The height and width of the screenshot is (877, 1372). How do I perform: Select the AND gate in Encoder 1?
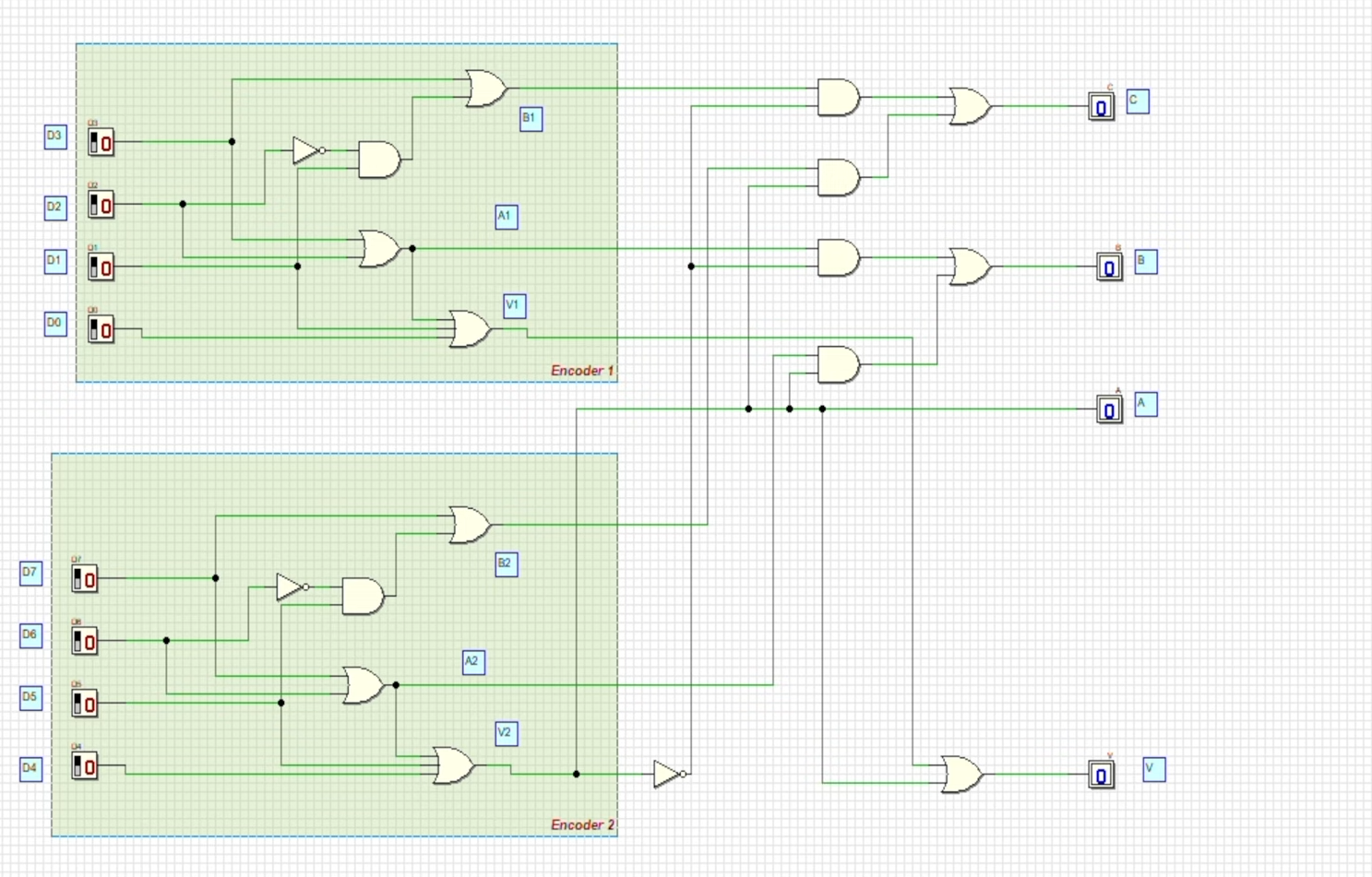[x=376, y=160]
